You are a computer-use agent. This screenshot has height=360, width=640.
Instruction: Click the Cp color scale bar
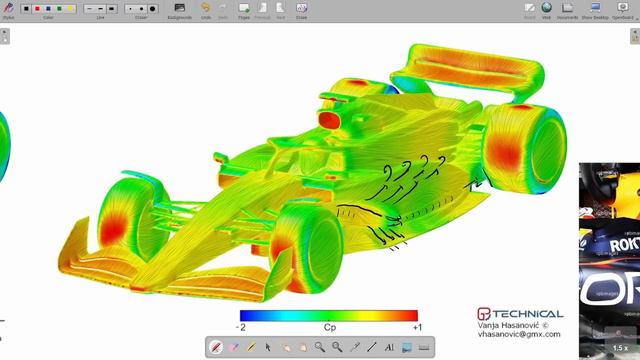(329, 316)
